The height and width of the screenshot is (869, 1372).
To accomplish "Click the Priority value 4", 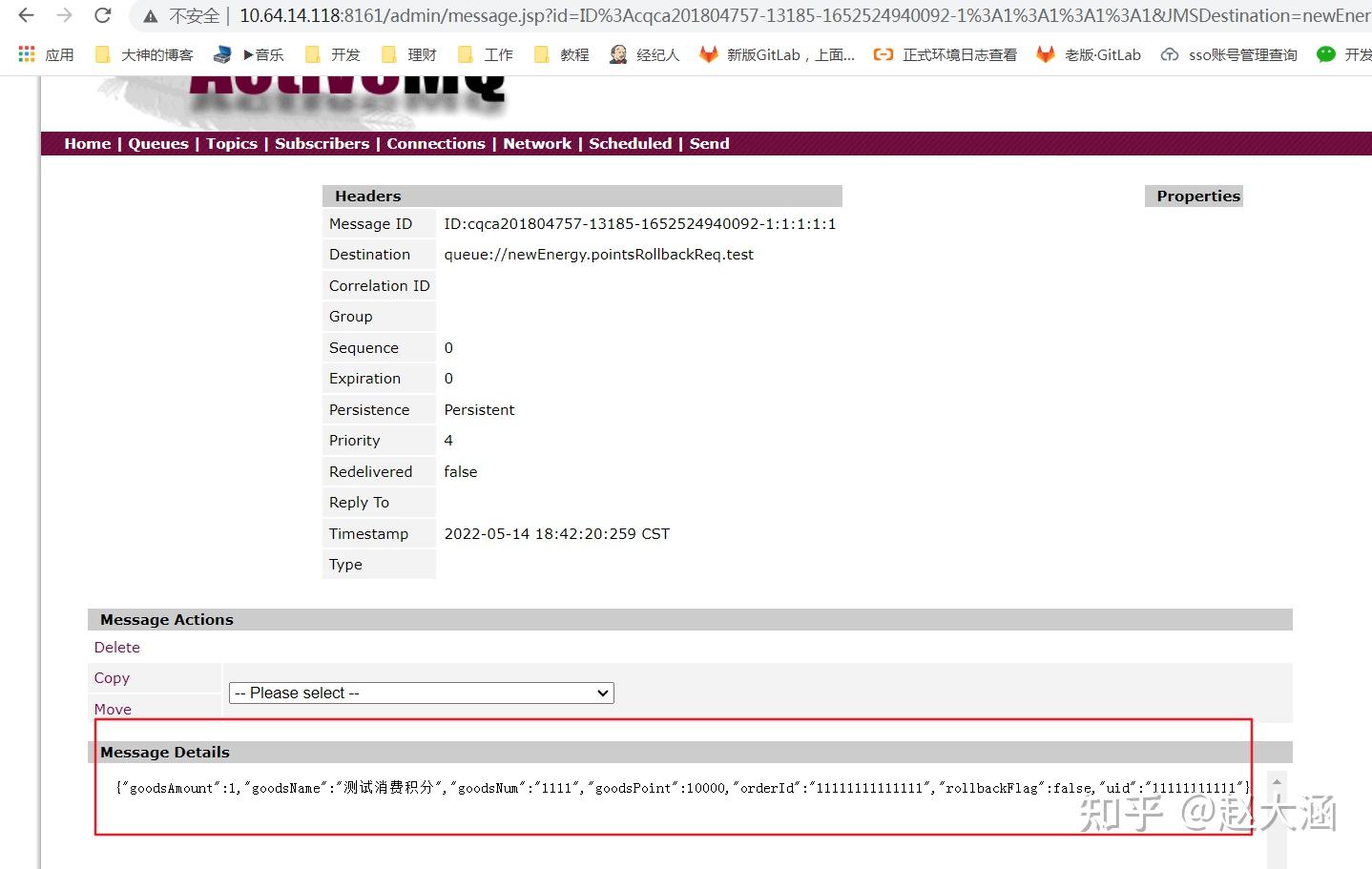I will [448, 440].
